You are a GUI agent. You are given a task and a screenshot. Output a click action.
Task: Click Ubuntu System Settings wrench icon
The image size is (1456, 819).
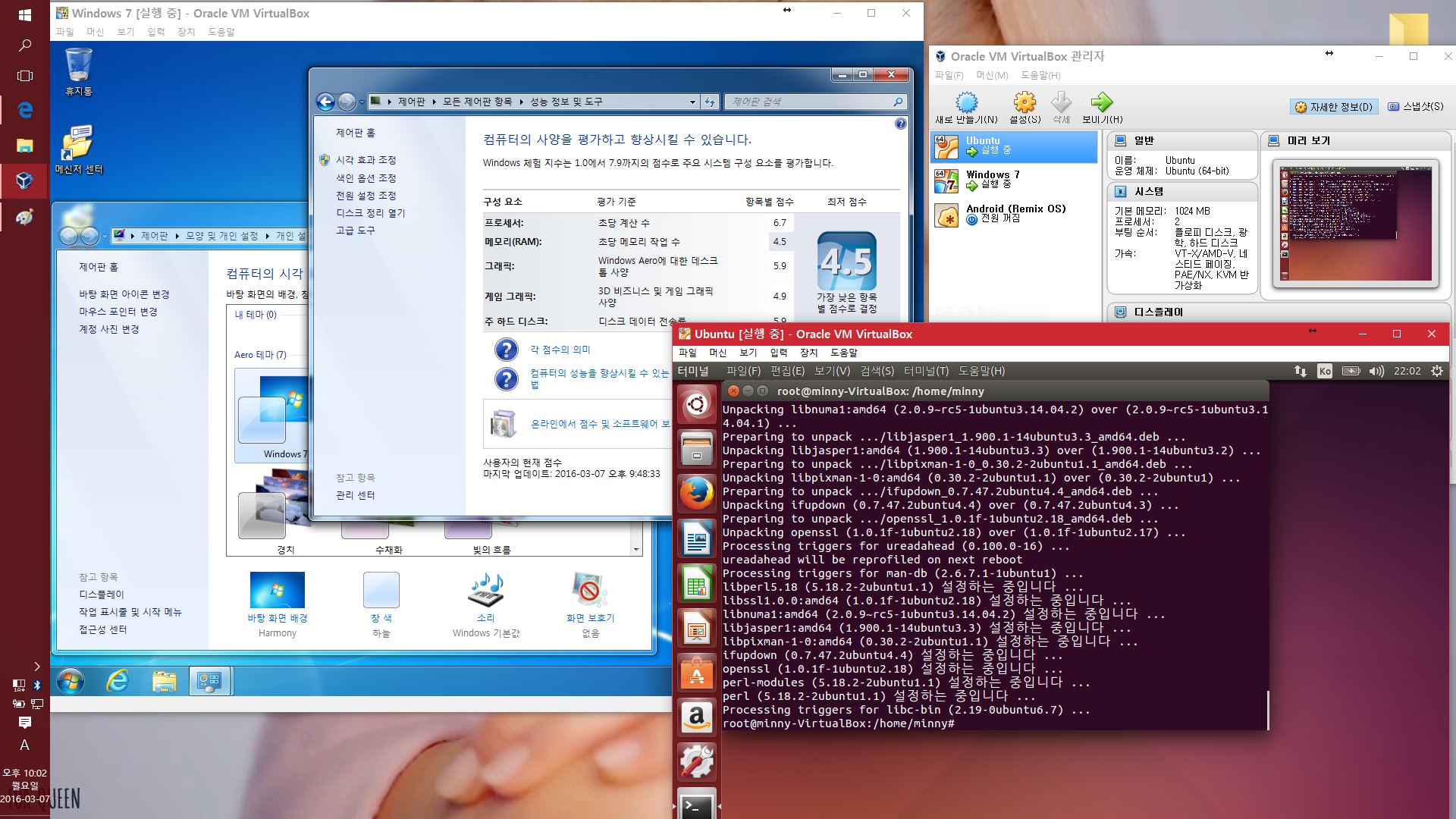(696, 761)
